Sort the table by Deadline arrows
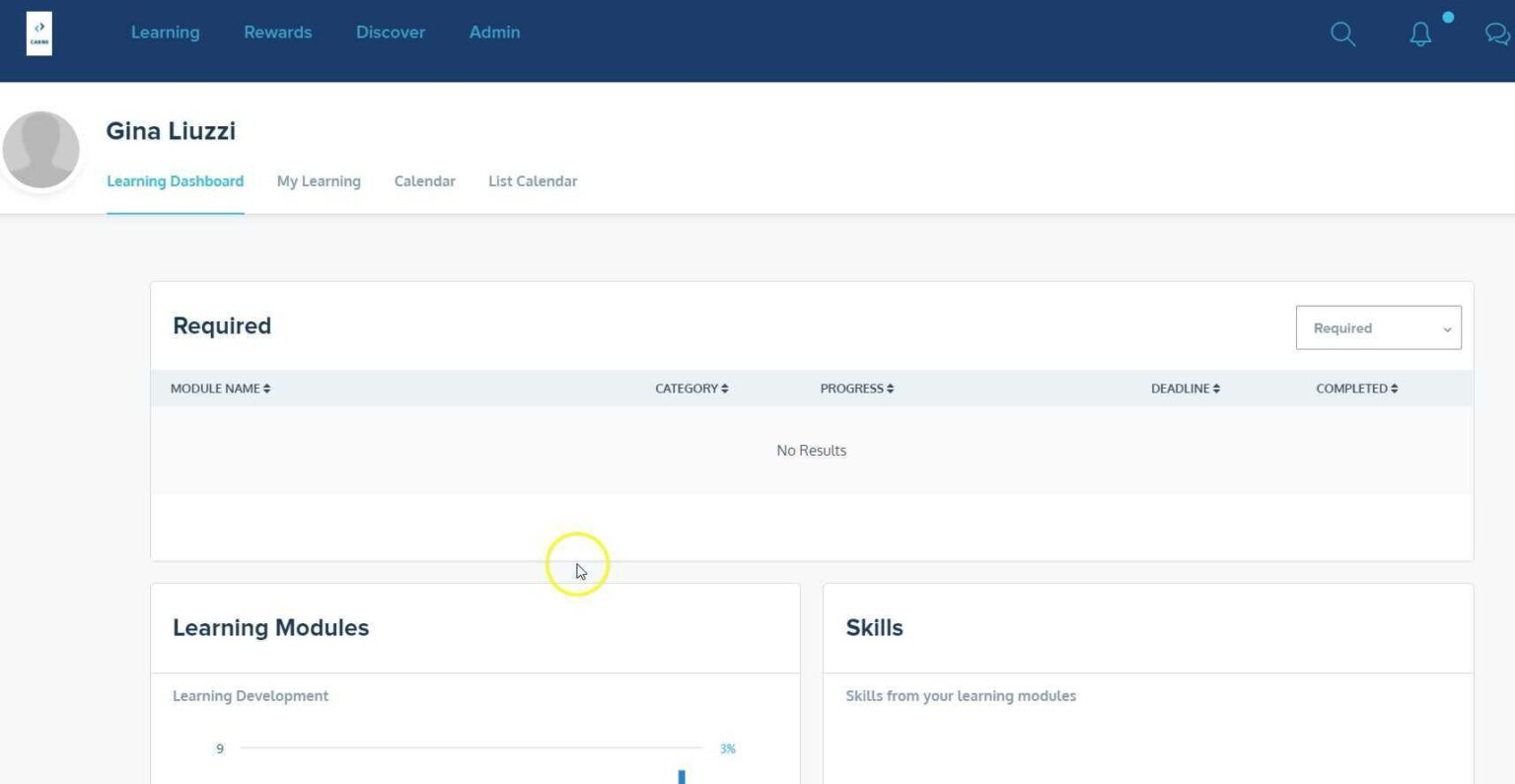1515x784 pixels. tap(1215, 388)
